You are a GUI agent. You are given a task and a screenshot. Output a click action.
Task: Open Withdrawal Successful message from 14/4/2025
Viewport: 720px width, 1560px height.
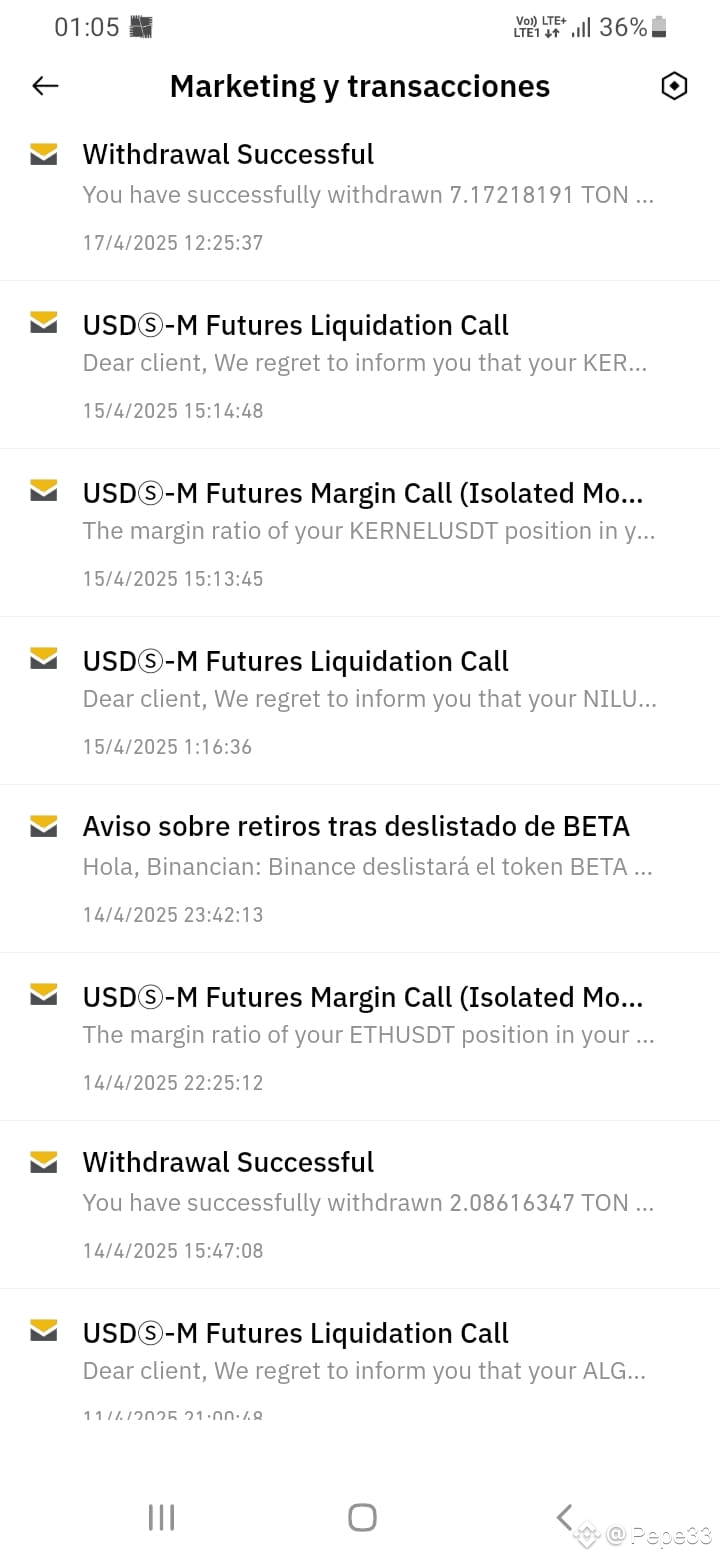(x=360, y=1205)
